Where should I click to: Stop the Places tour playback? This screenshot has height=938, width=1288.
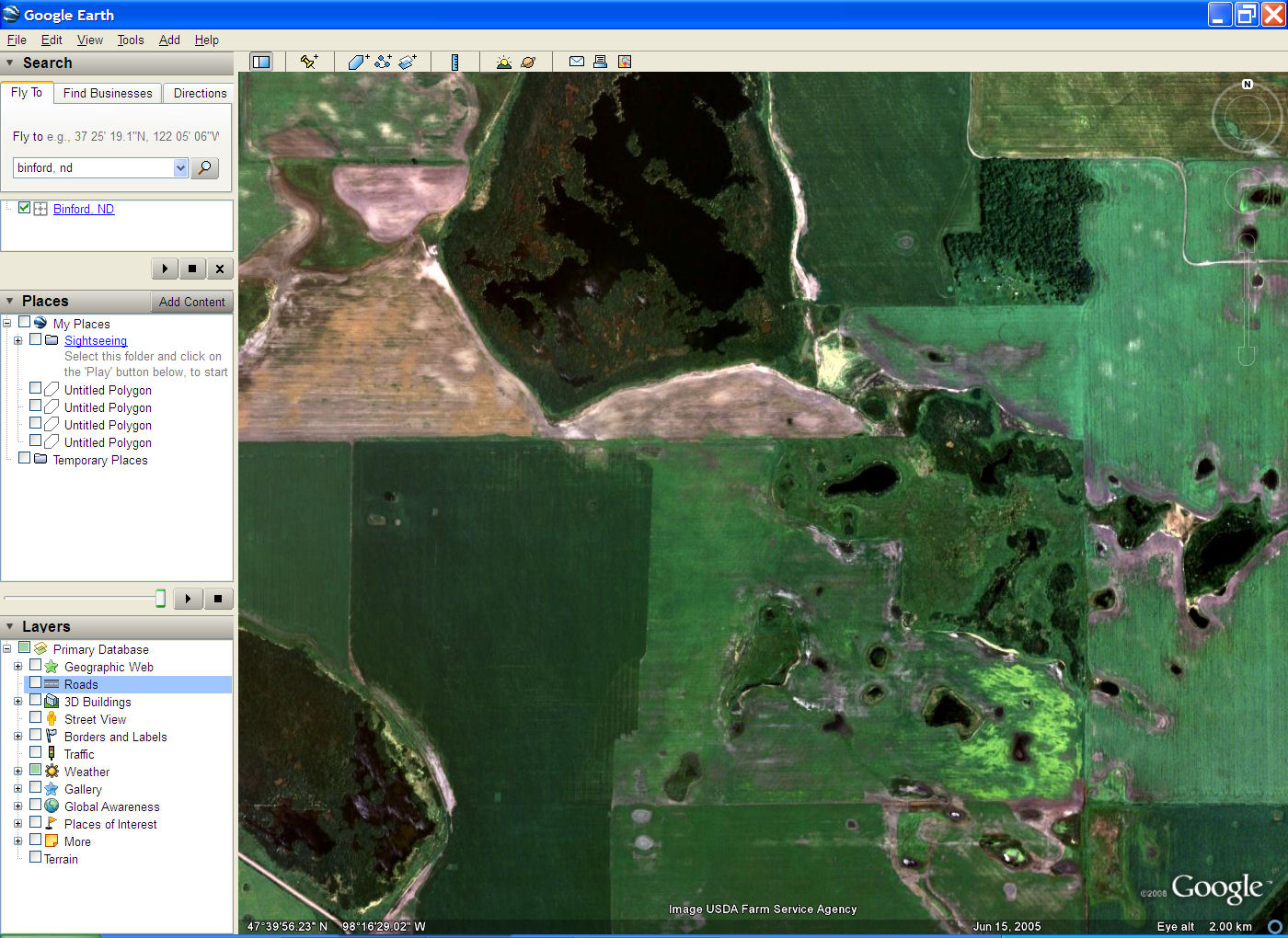click(x=218, y=599)
